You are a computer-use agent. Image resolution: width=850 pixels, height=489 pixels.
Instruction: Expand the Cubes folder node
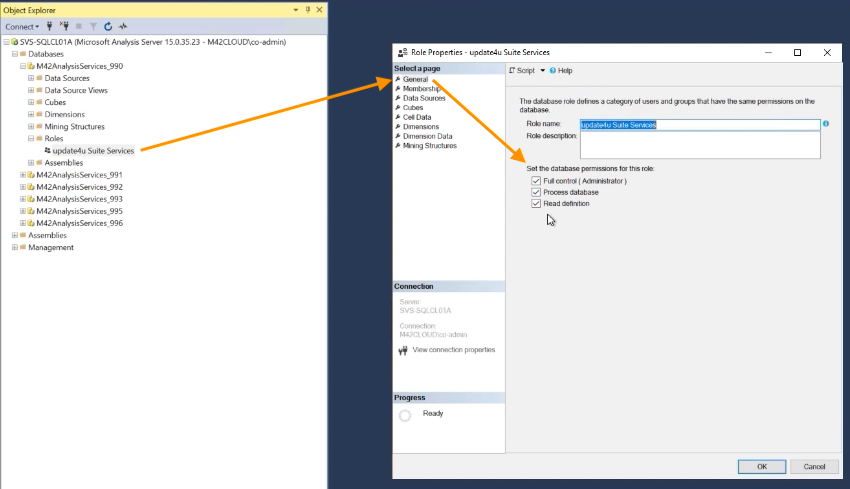(x=31, y=102)
